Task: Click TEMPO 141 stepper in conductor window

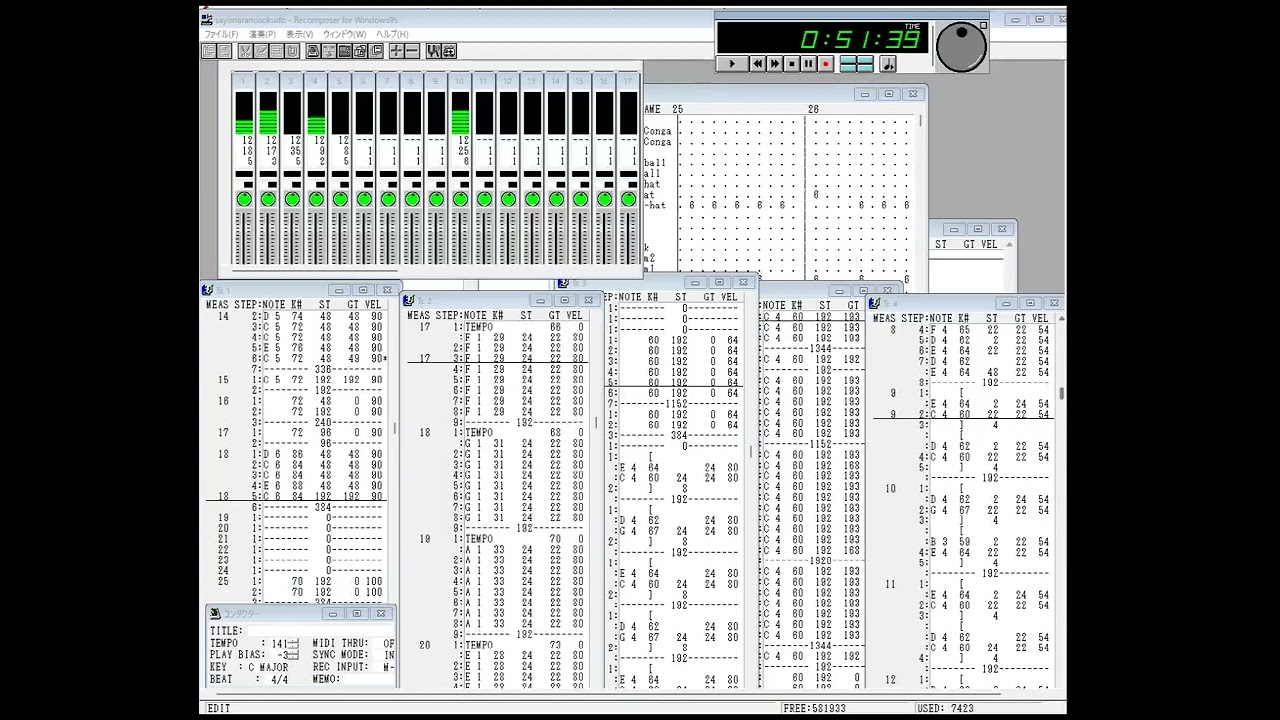Action: [293, 643]
